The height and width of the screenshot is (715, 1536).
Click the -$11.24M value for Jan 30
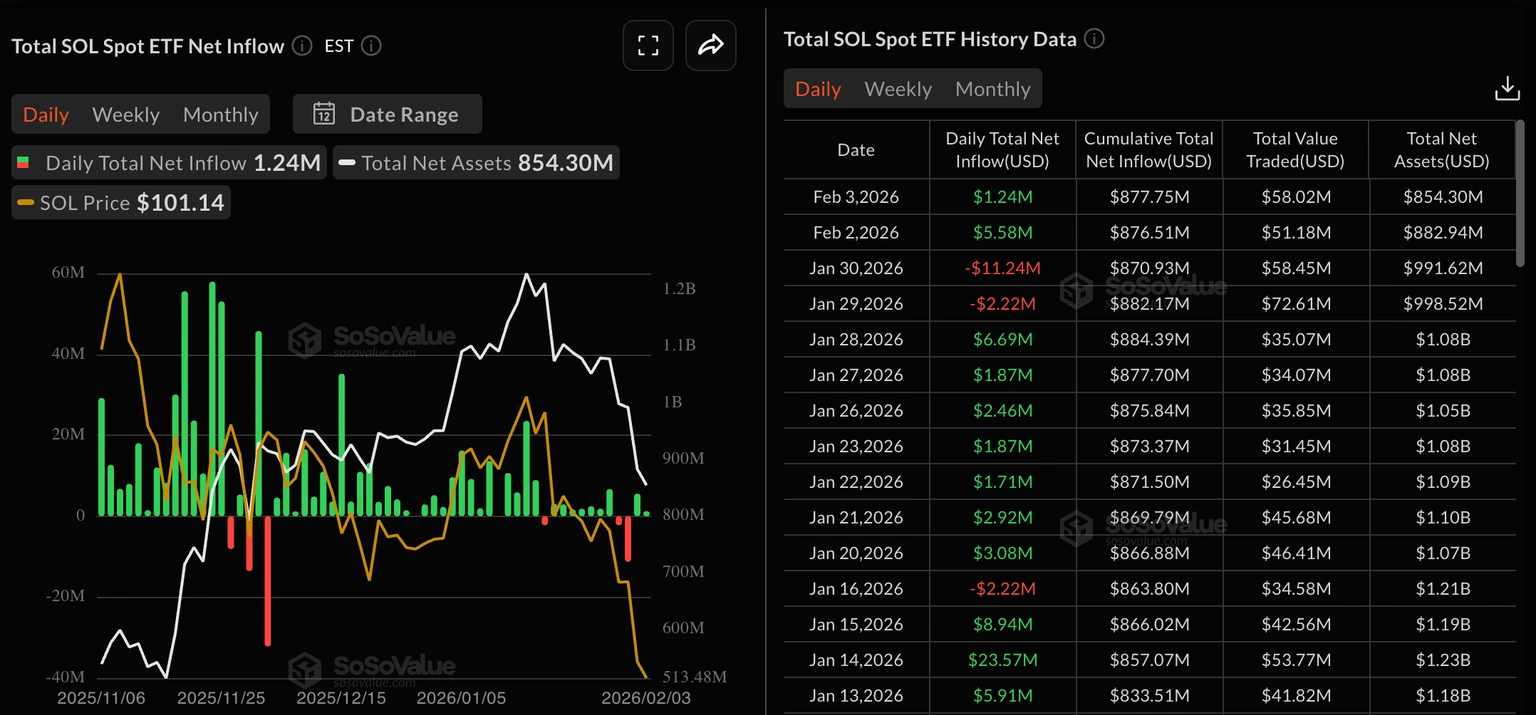pyautogui.click(x=1002, y=267)
